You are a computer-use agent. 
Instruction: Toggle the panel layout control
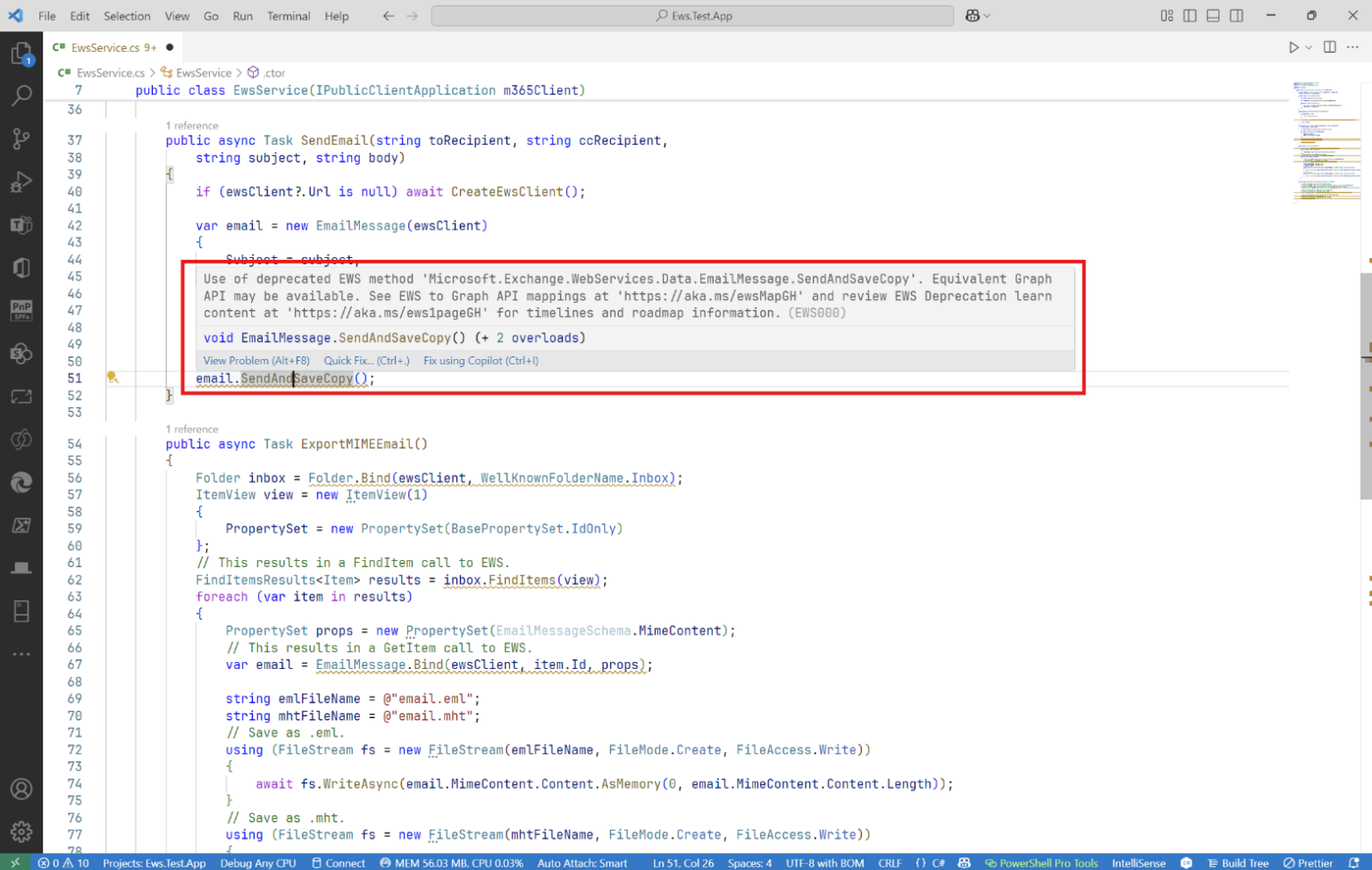[x=1213, y=15]
